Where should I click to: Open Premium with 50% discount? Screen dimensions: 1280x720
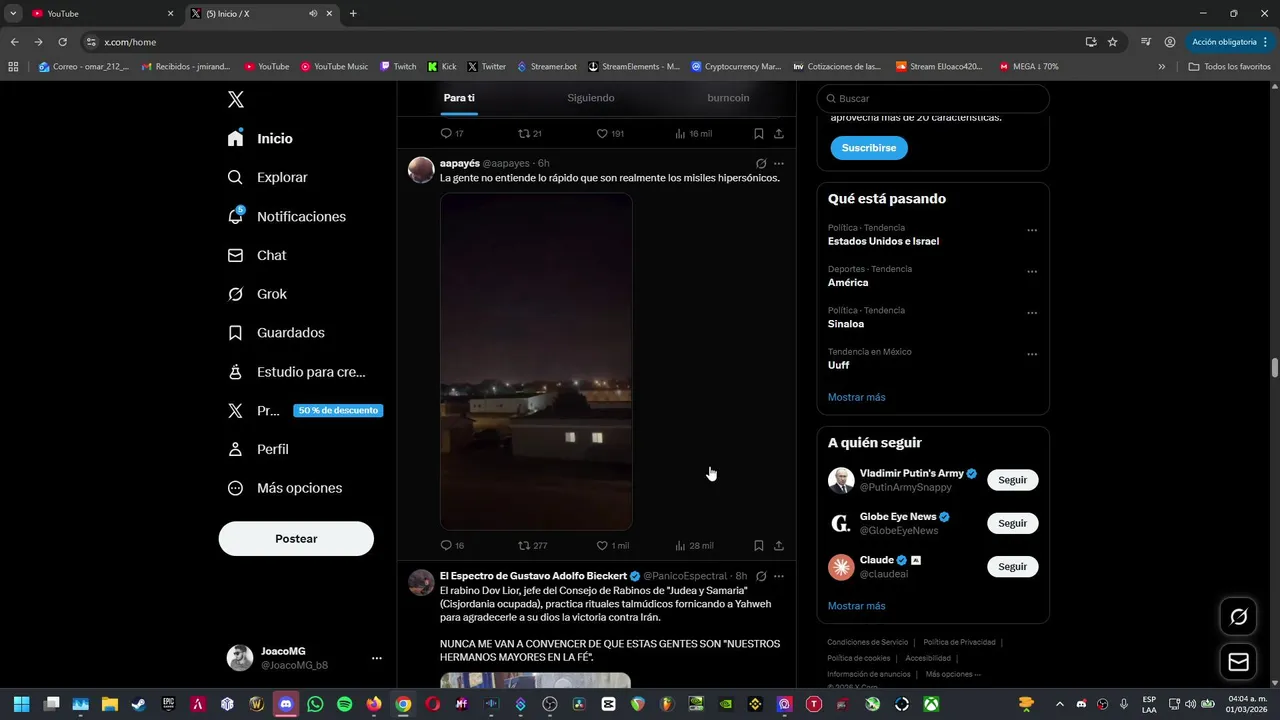(304, 410)
